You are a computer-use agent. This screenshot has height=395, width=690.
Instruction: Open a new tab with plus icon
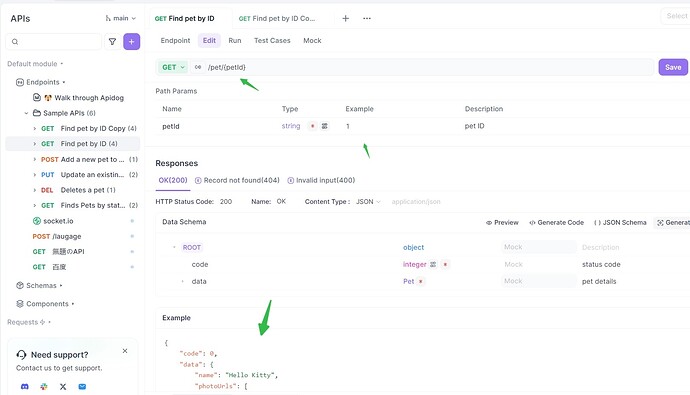tap(346, 18)
